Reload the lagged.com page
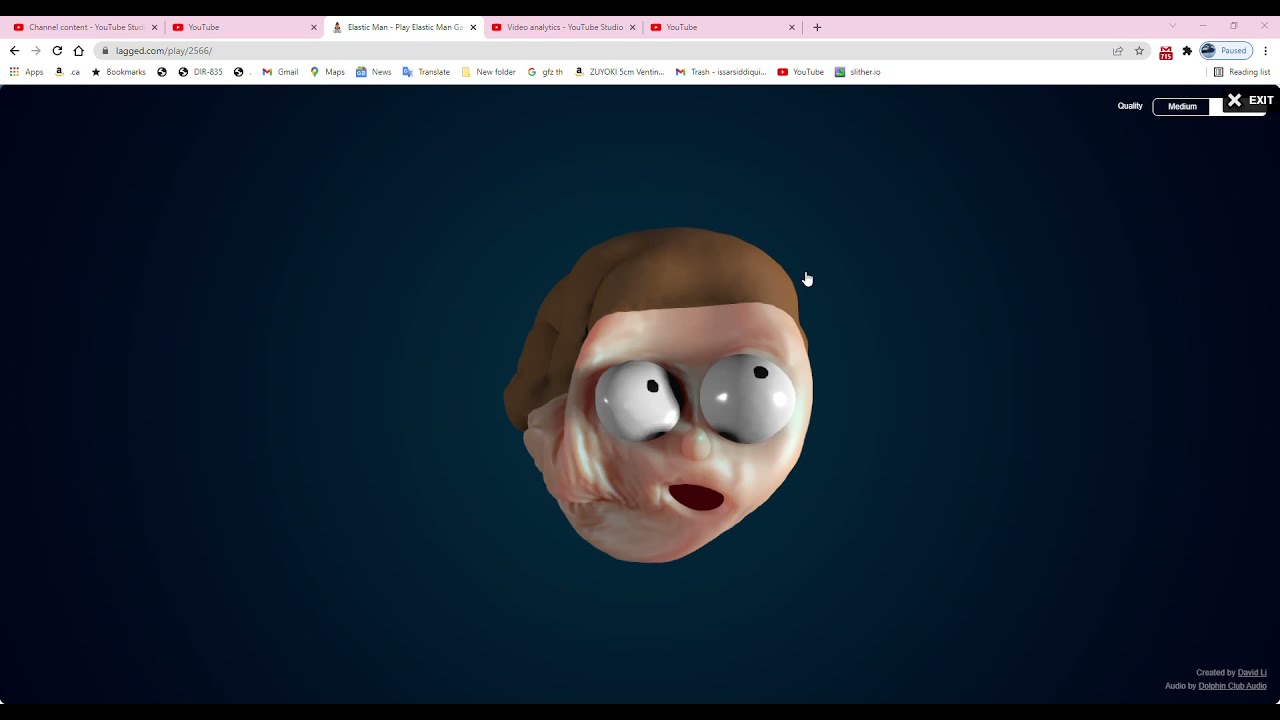This screenshot has height=720, width=1280. coord(57,51)
